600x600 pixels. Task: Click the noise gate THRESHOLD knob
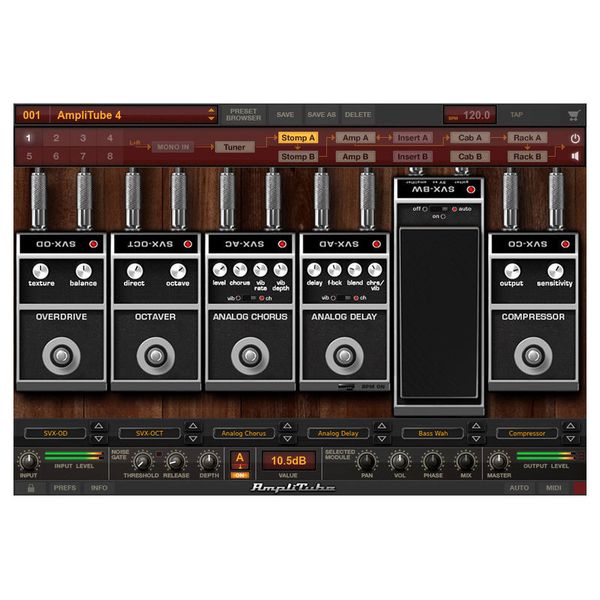tap(142, 462)
